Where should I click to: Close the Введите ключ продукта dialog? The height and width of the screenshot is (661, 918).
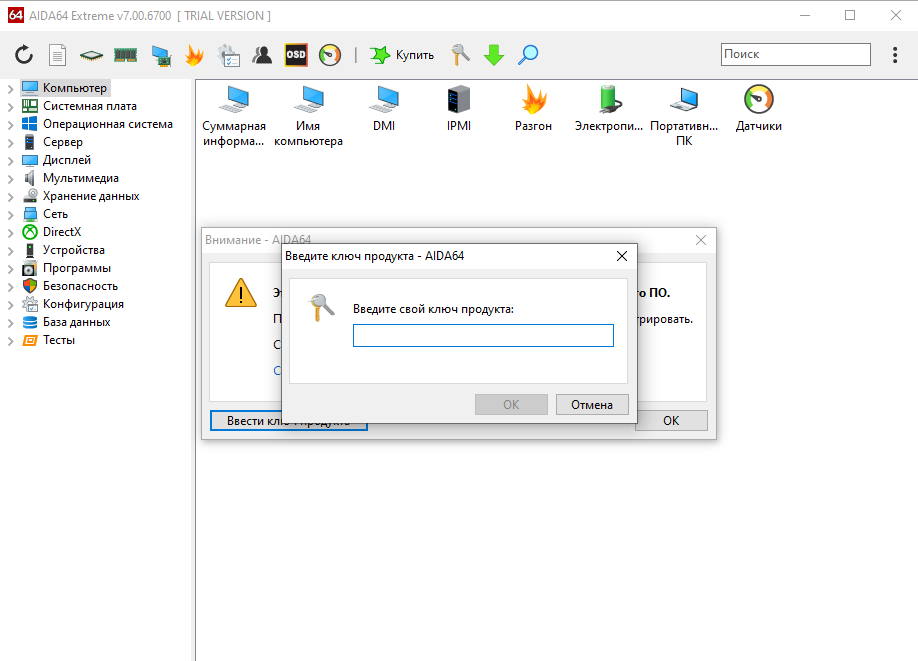622,256
